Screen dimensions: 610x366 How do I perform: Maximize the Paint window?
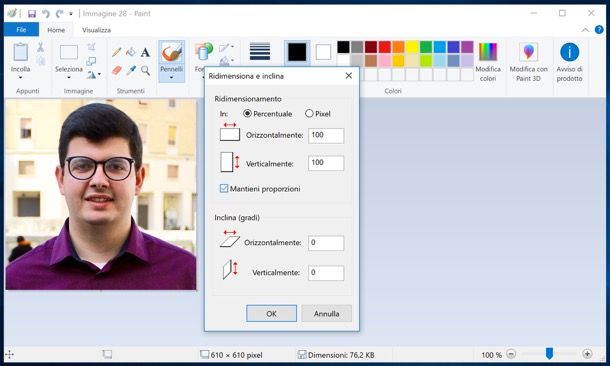(563, 13)
